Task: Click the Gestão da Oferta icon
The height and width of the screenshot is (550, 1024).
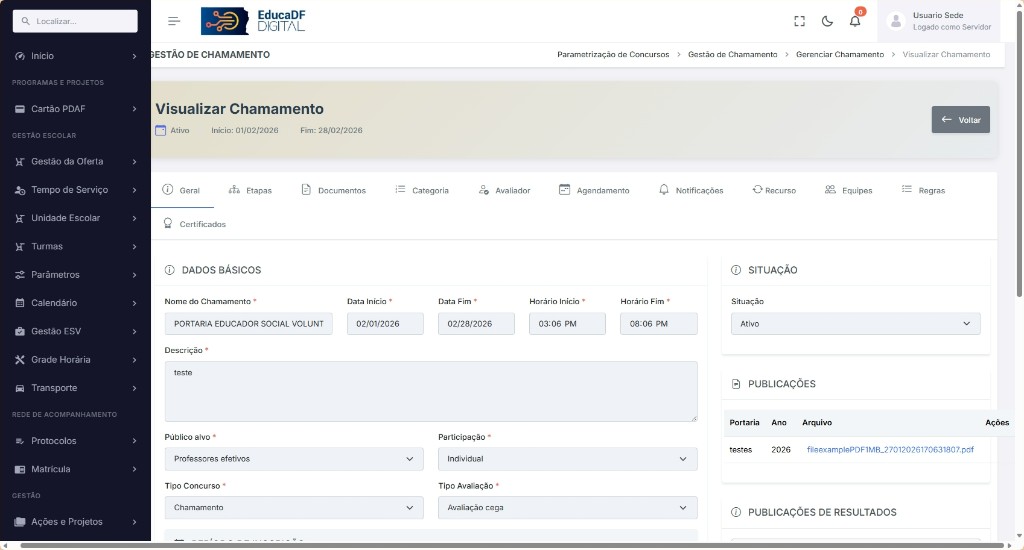Action: 20,161
